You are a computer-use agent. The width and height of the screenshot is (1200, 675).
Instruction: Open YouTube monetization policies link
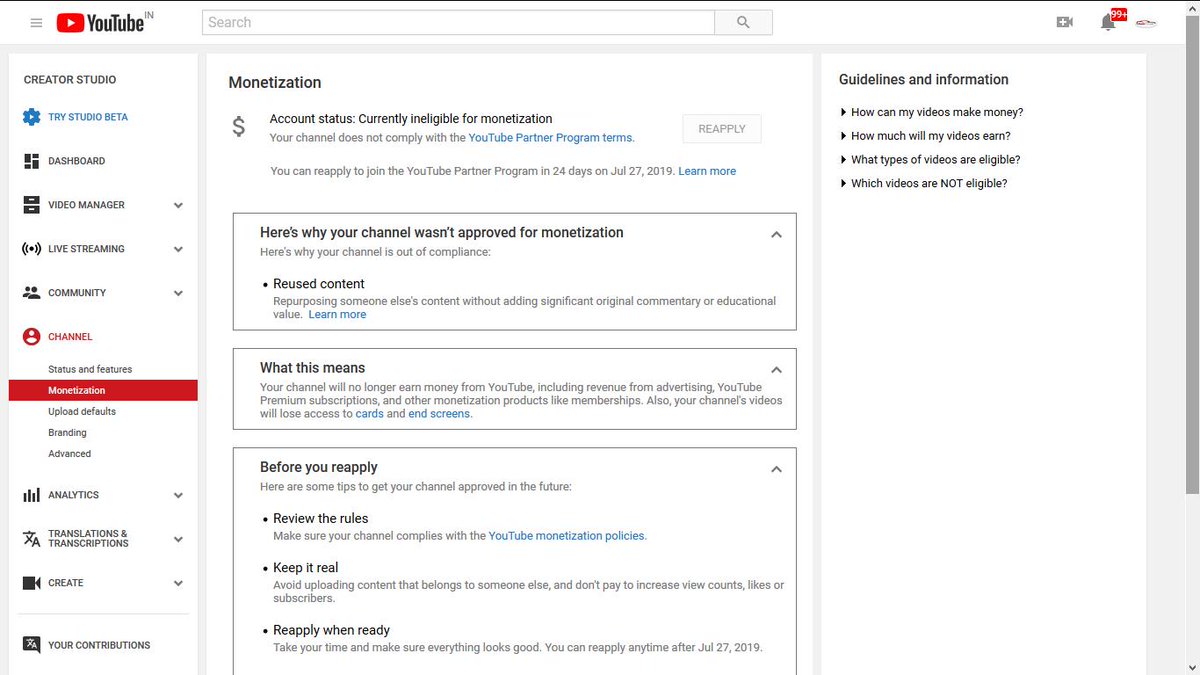[567, 536]
